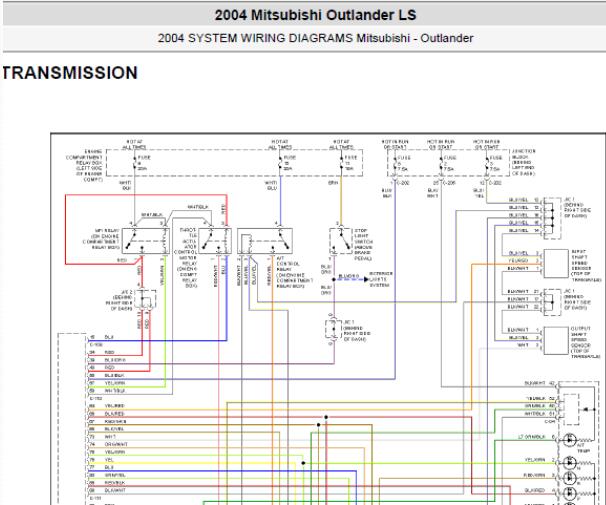Click the A/T TEMP sensor symbol
Image resolution: width=606 pixels, height=505 pixels.
570,440
